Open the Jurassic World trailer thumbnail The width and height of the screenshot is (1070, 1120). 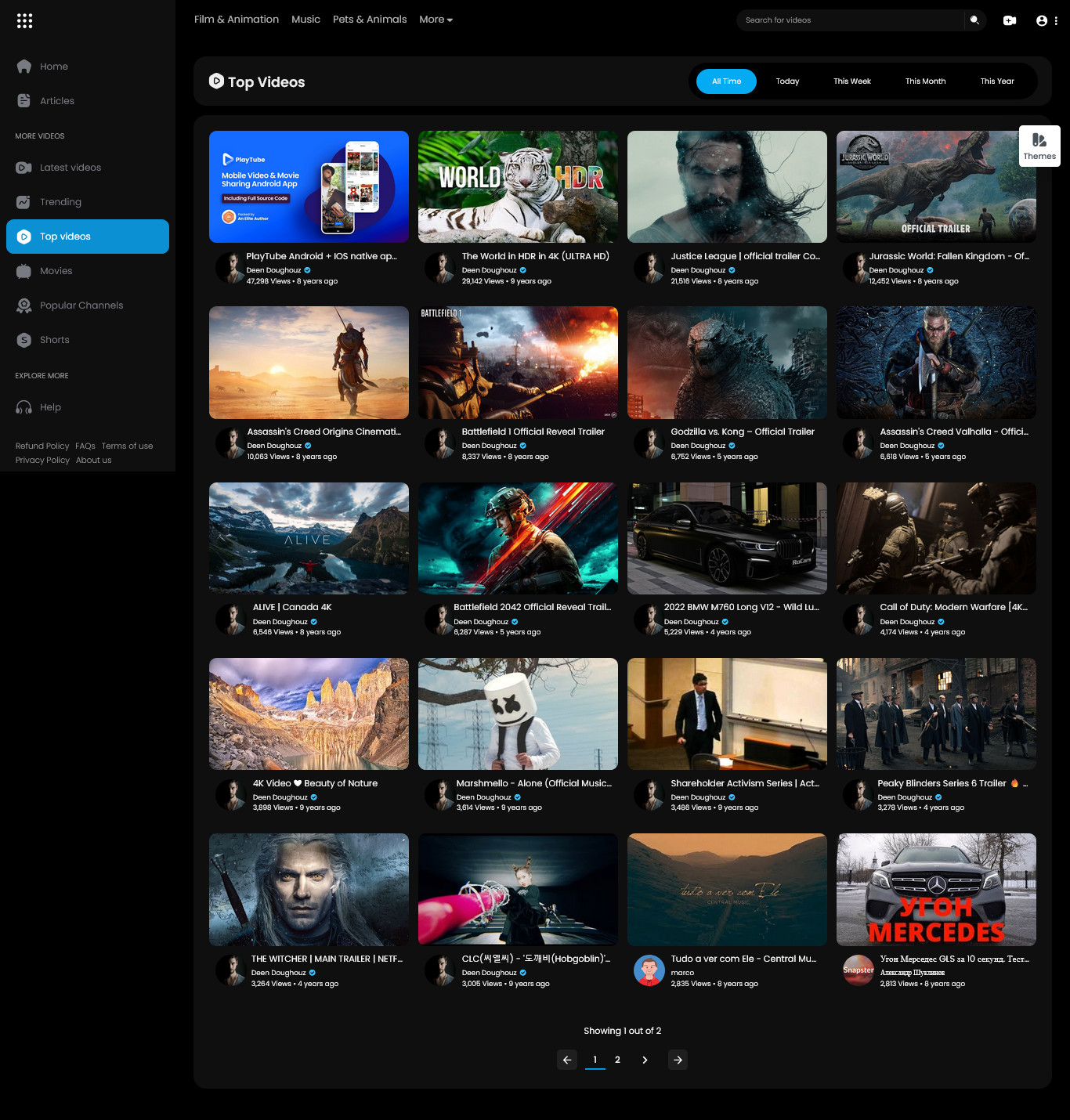click(936, 186)
